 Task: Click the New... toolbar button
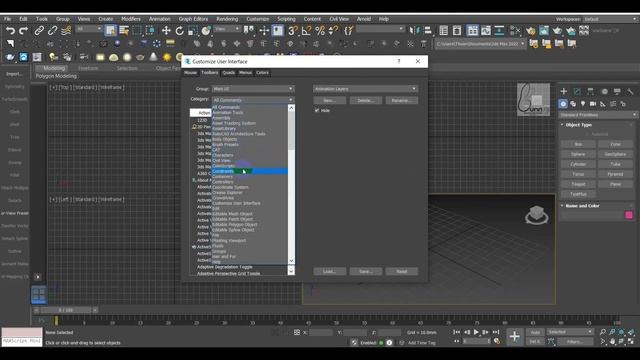329,100
